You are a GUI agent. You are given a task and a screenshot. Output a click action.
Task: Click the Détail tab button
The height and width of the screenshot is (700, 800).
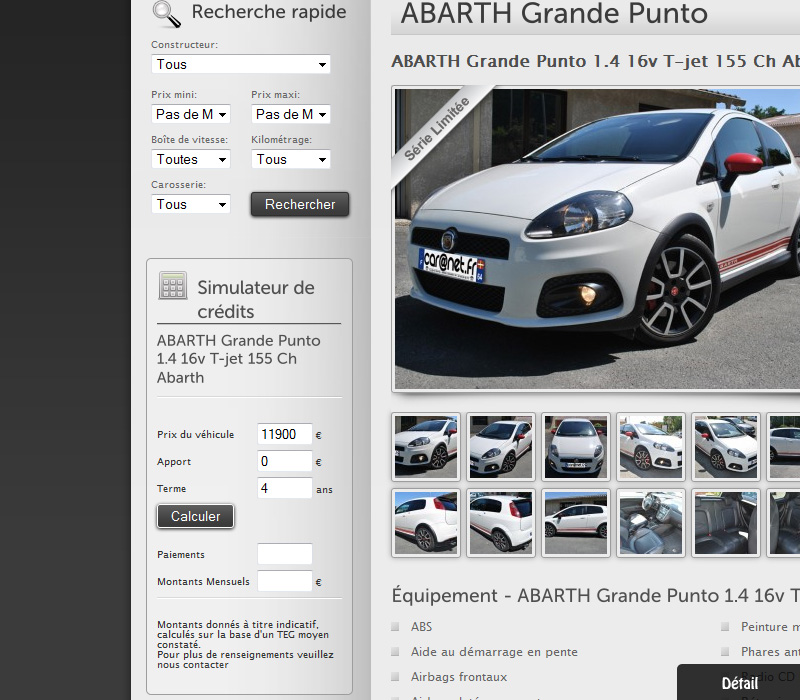pyautogui.click(x=739, y=683)
